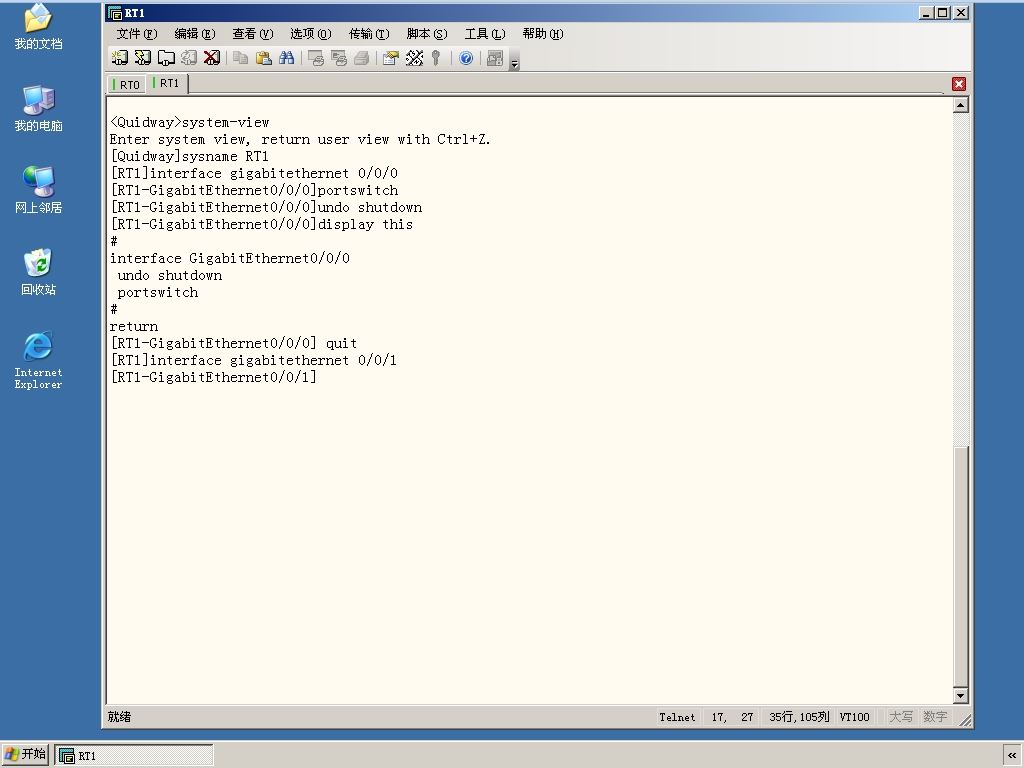
Task: Click the 我的文档 desktop icon
Action: tap(39, 27)
